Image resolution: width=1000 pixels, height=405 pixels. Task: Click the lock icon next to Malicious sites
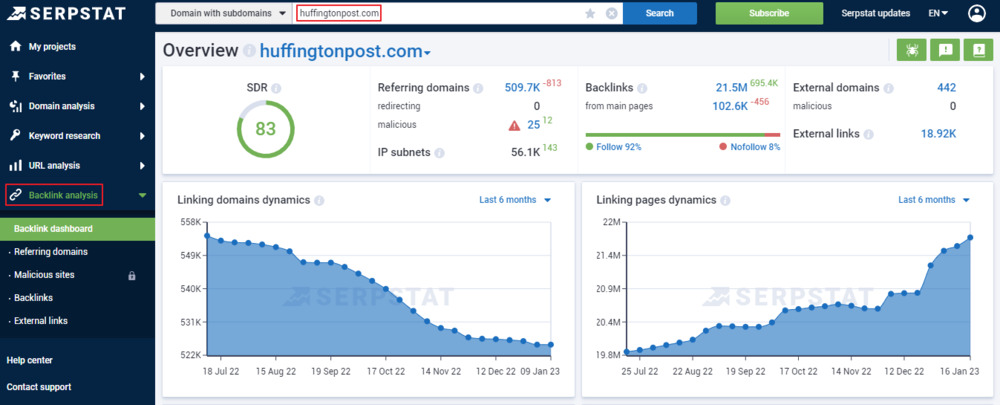pyautogui.click(x=132, y=276)
